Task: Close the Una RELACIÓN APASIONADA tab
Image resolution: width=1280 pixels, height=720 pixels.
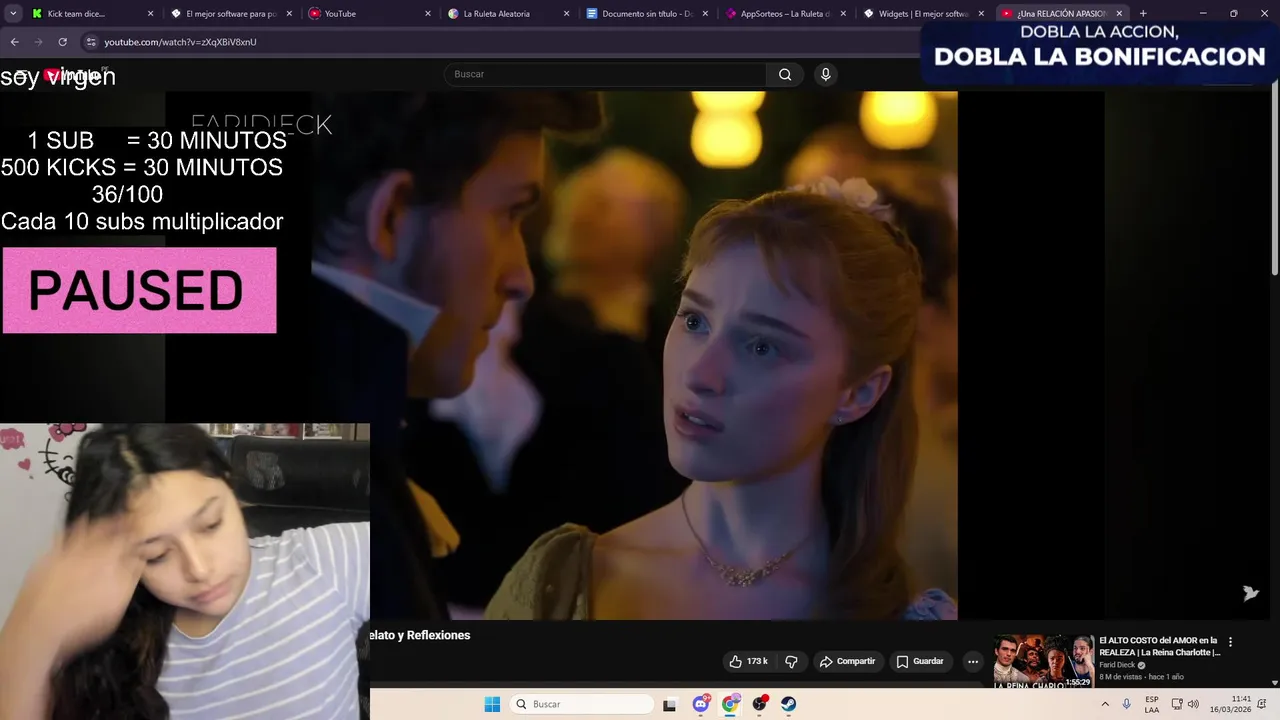Action: (1119, 14)
